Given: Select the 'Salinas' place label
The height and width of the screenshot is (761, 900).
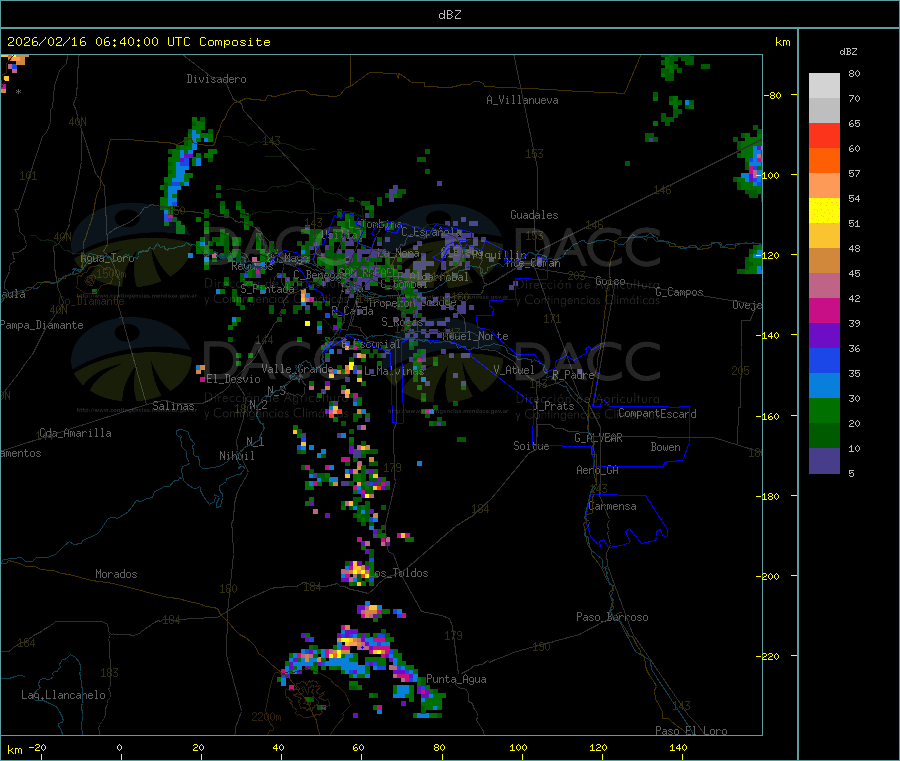Looking at the screenshot, I should pos(173,406).
